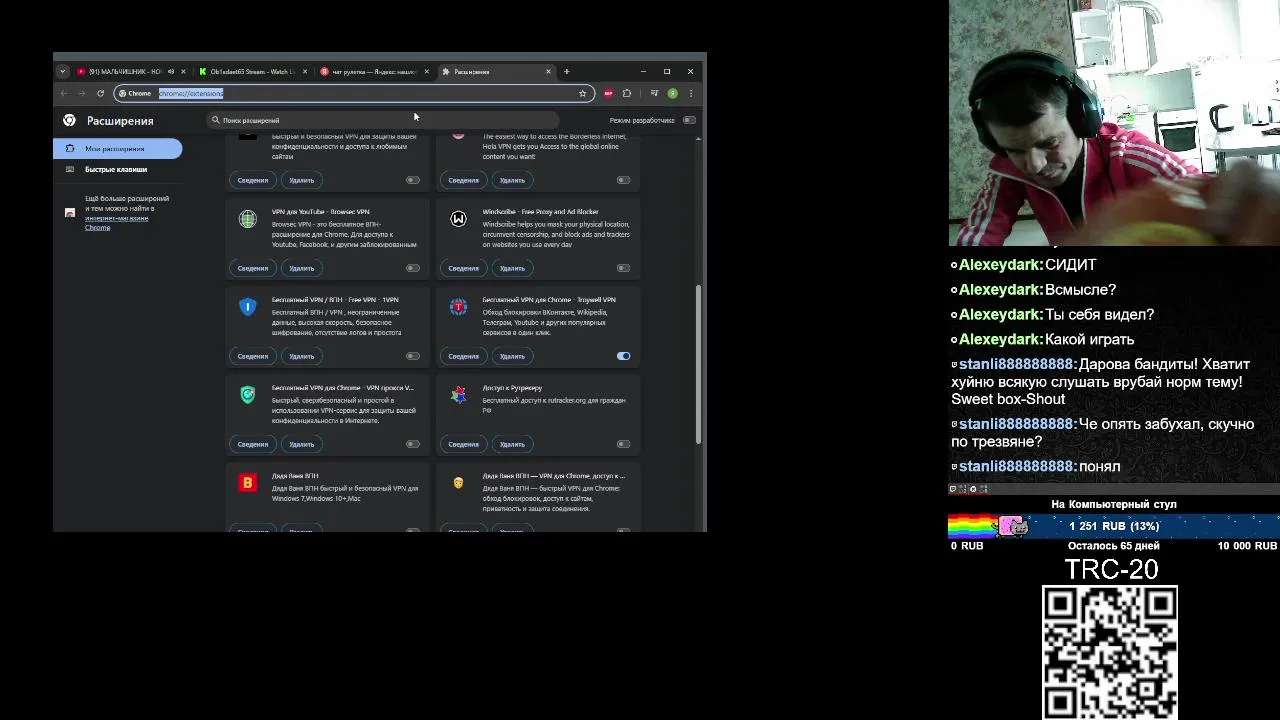Image resolution: width=1280 pixels, height=720 pixels.
Task: Click the chrome://extensions address bar
Action: click(x=353, y=93)
